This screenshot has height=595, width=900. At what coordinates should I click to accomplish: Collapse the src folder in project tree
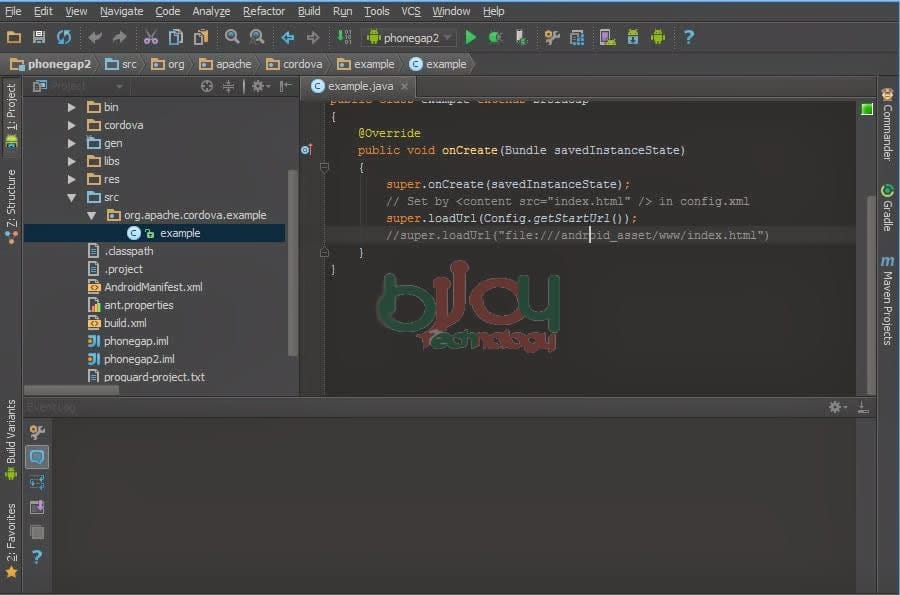(71, 197)
